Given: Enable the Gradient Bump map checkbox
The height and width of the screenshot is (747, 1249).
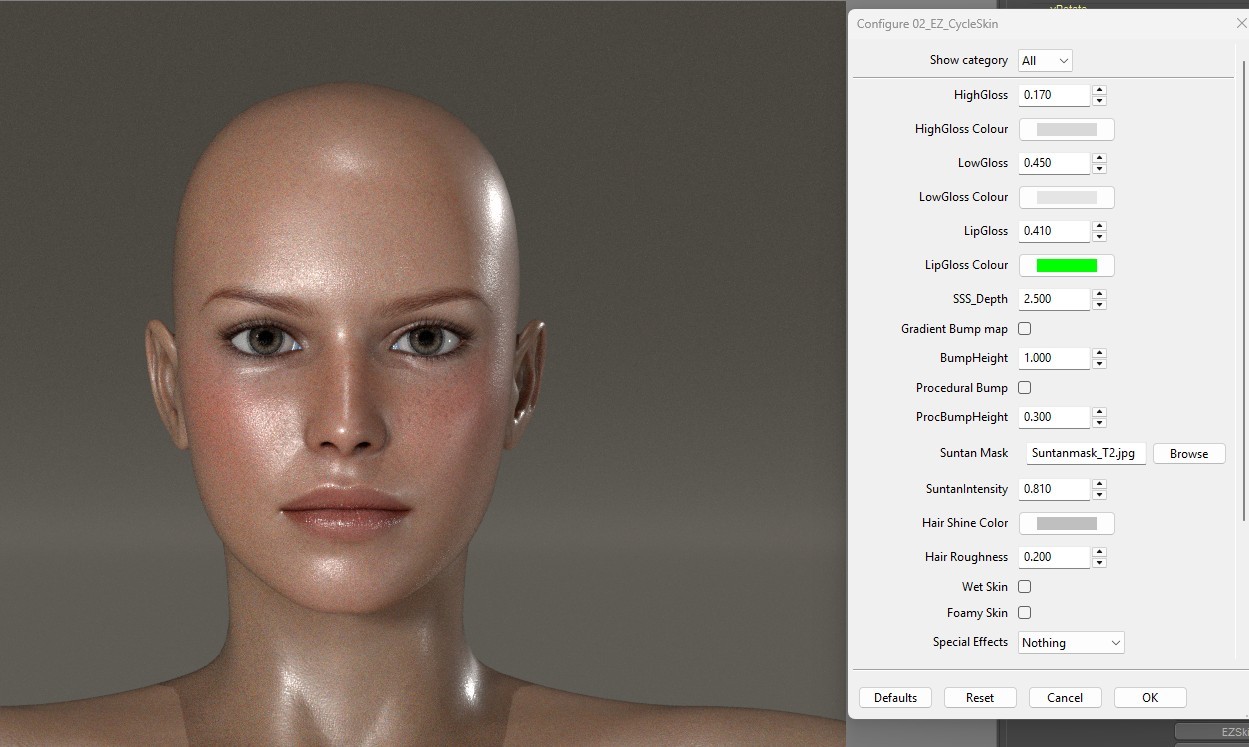Looking at the screenshot, I should point(1024,328).
